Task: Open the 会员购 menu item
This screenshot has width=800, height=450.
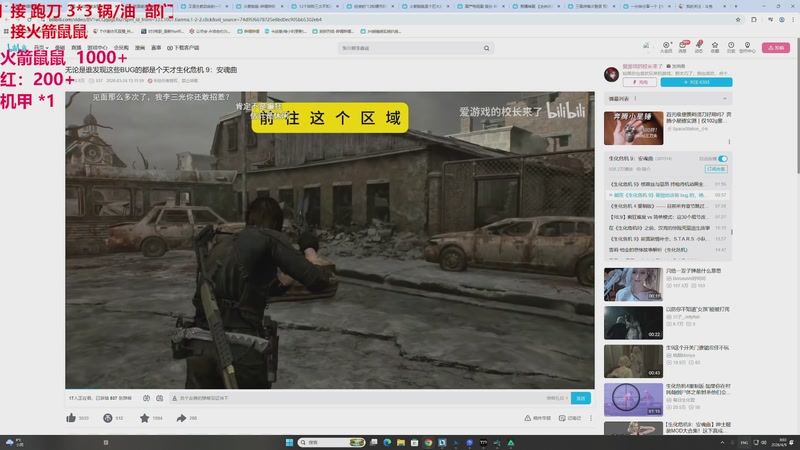Action: [x=121, y=47]
